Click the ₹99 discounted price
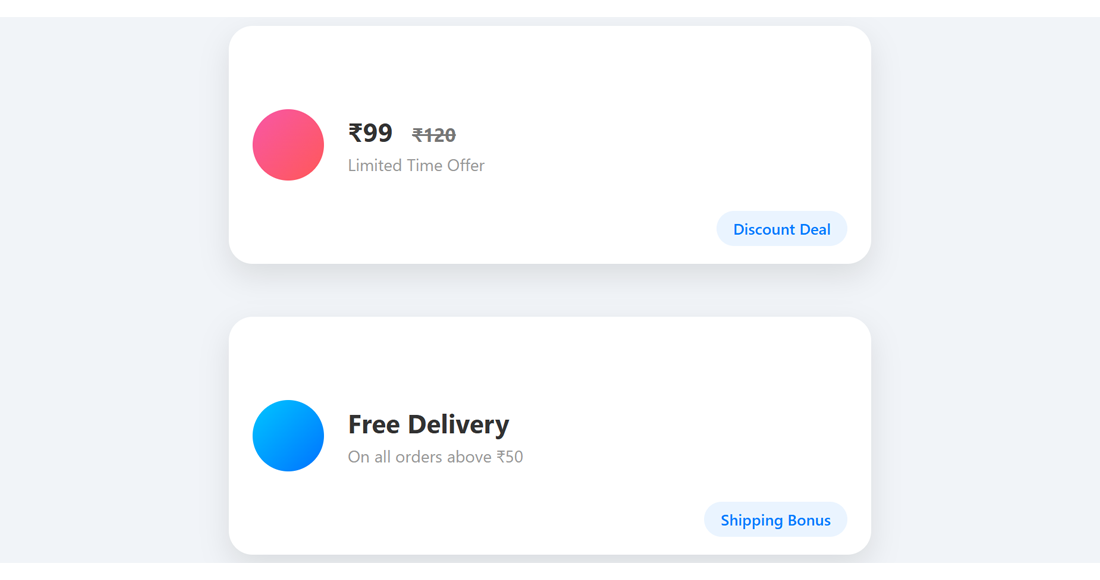Screen dimensions: 1100x580 [370, 133]
